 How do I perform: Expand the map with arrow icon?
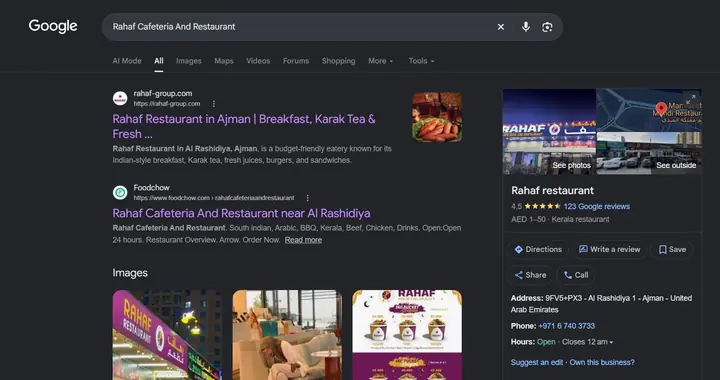tap(691, 99)
